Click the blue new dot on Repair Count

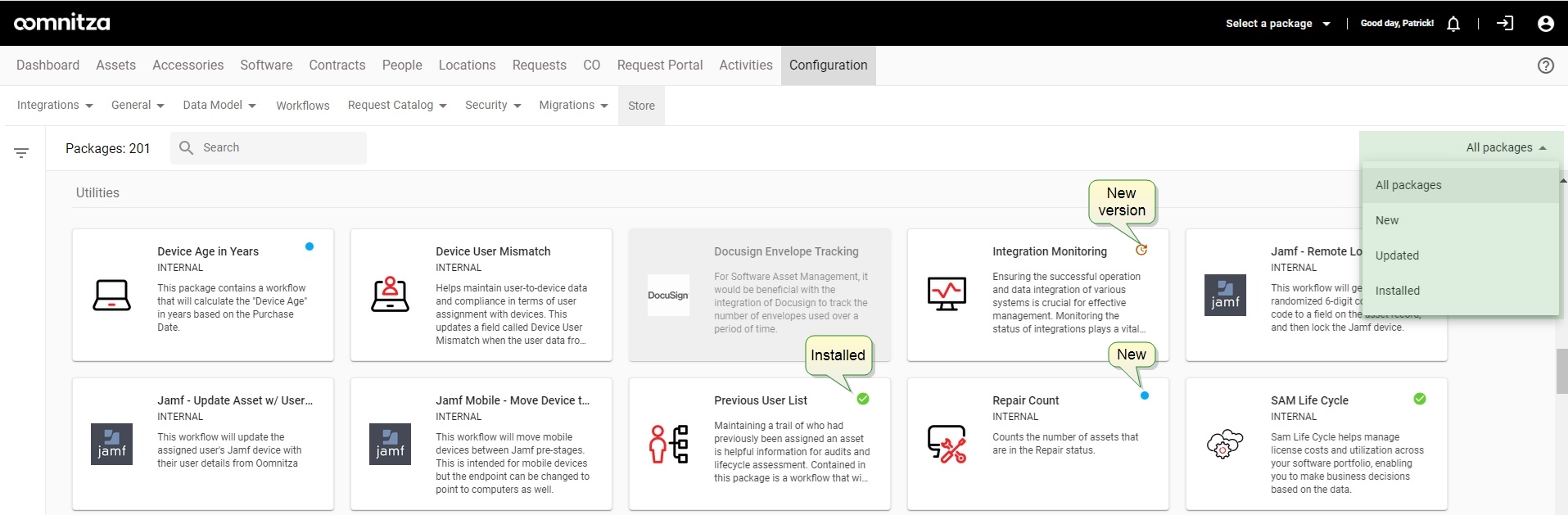click(x=1145, y=395)
